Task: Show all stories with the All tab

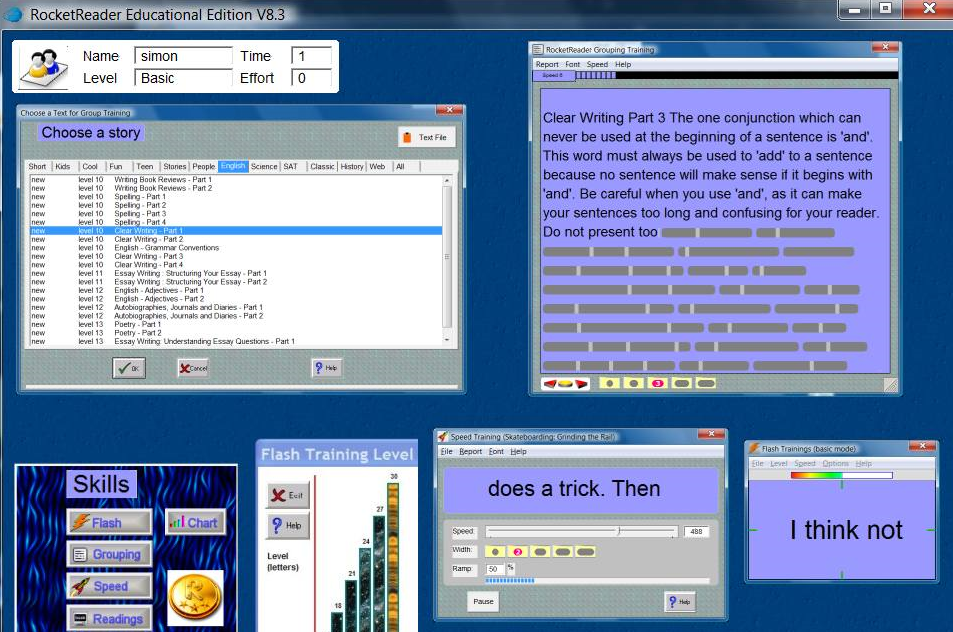Action: tap(400, 167)
